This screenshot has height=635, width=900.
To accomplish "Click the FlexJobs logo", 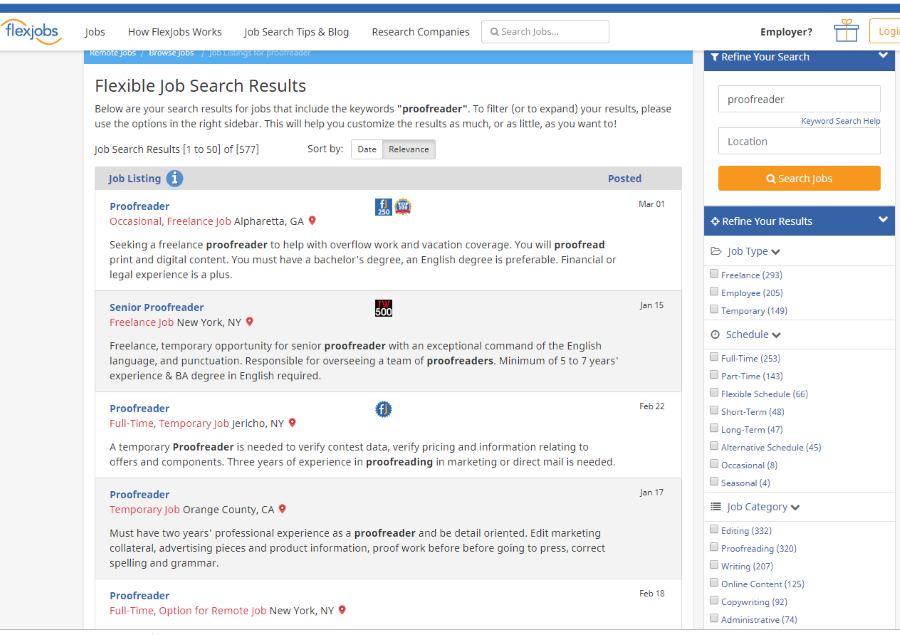I will tap(32, 32).
